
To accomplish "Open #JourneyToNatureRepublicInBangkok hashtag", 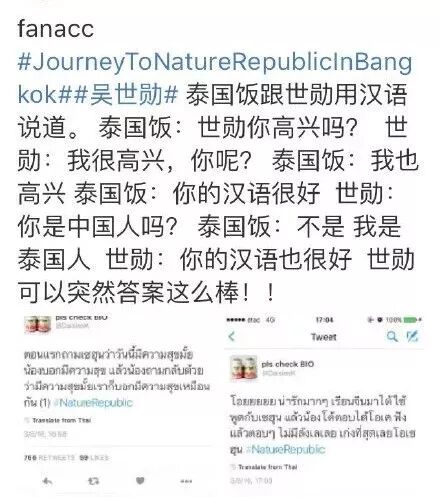I will click(x=215, y=78).
